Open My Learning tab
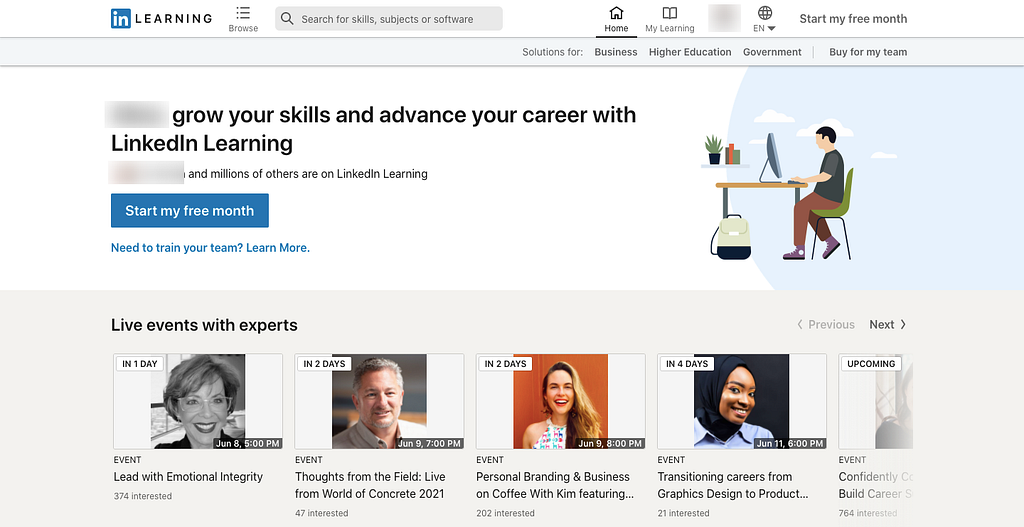 tap(669, 20)
